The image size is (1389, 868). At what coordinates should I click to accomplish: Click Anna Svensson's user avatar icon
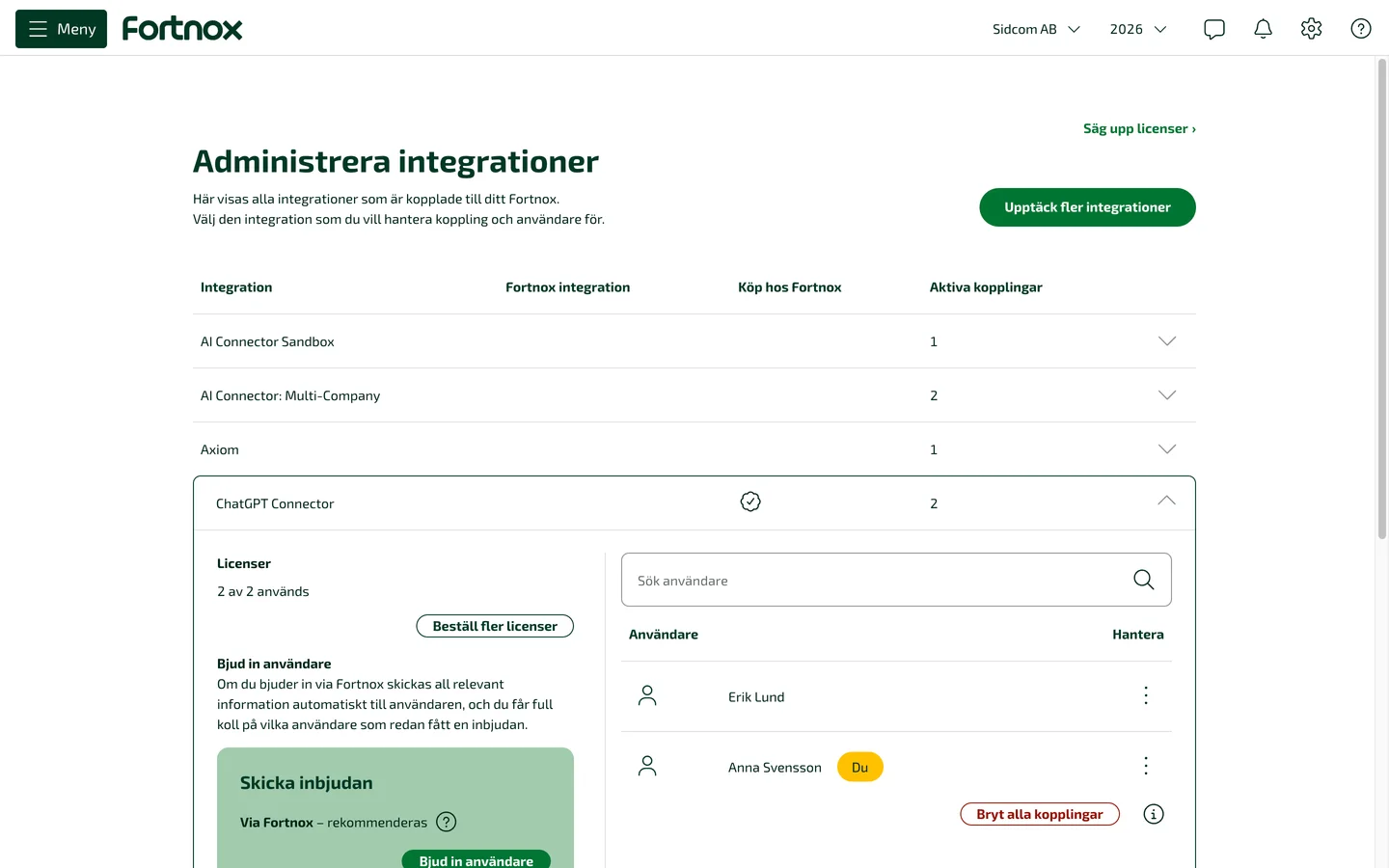(647, 766)
